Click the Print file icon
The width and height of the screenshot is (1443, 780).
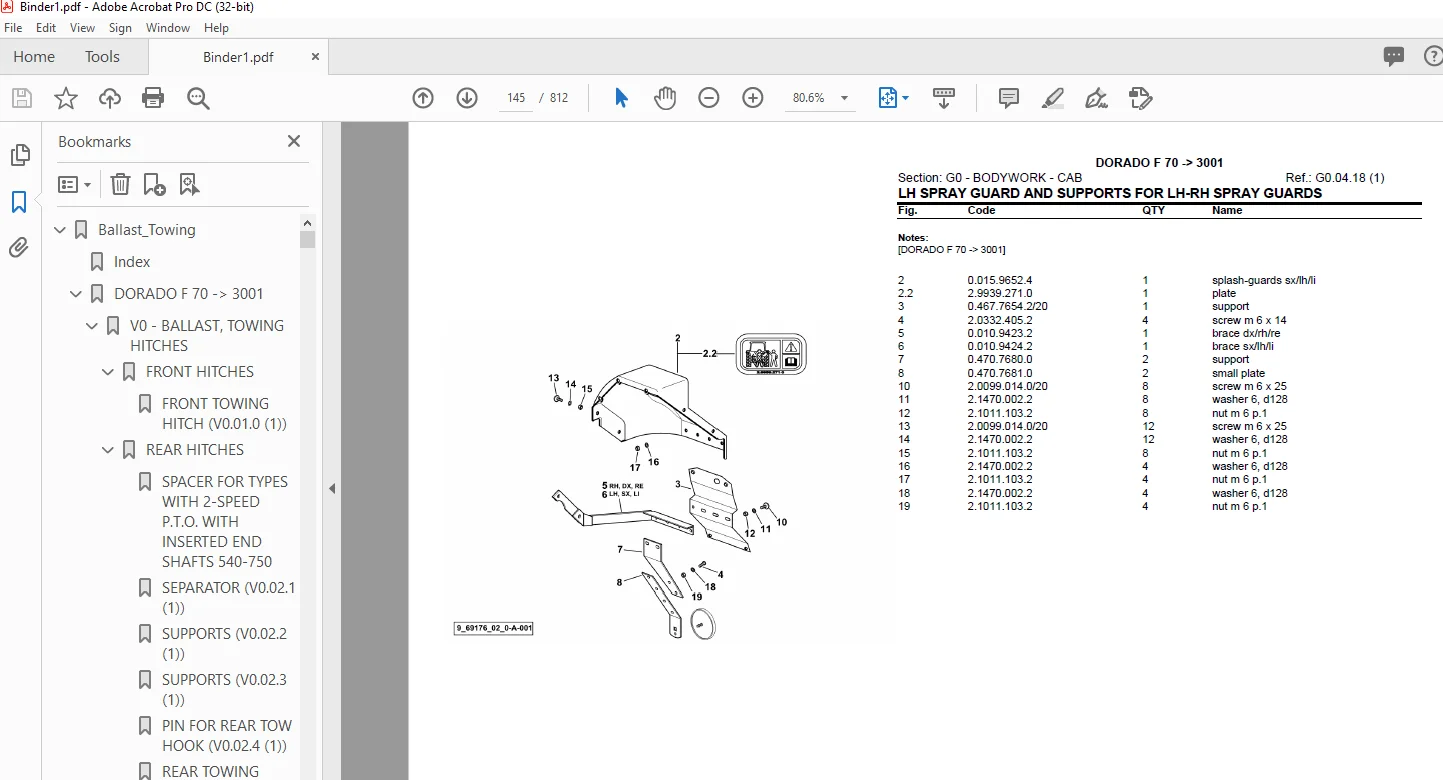coord(153,98)
